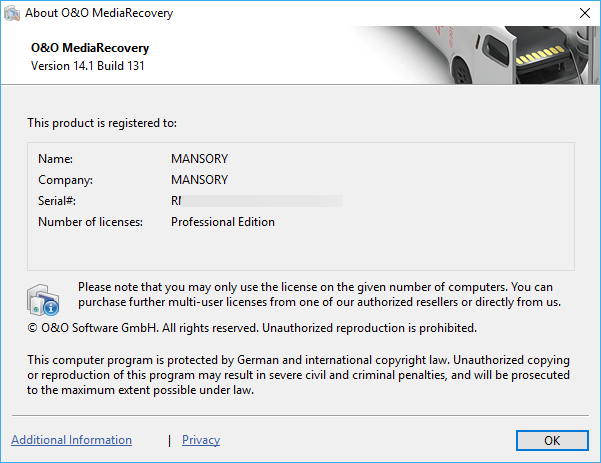Click the Version 14.1 Build 131 text

(x=92, y=66)
